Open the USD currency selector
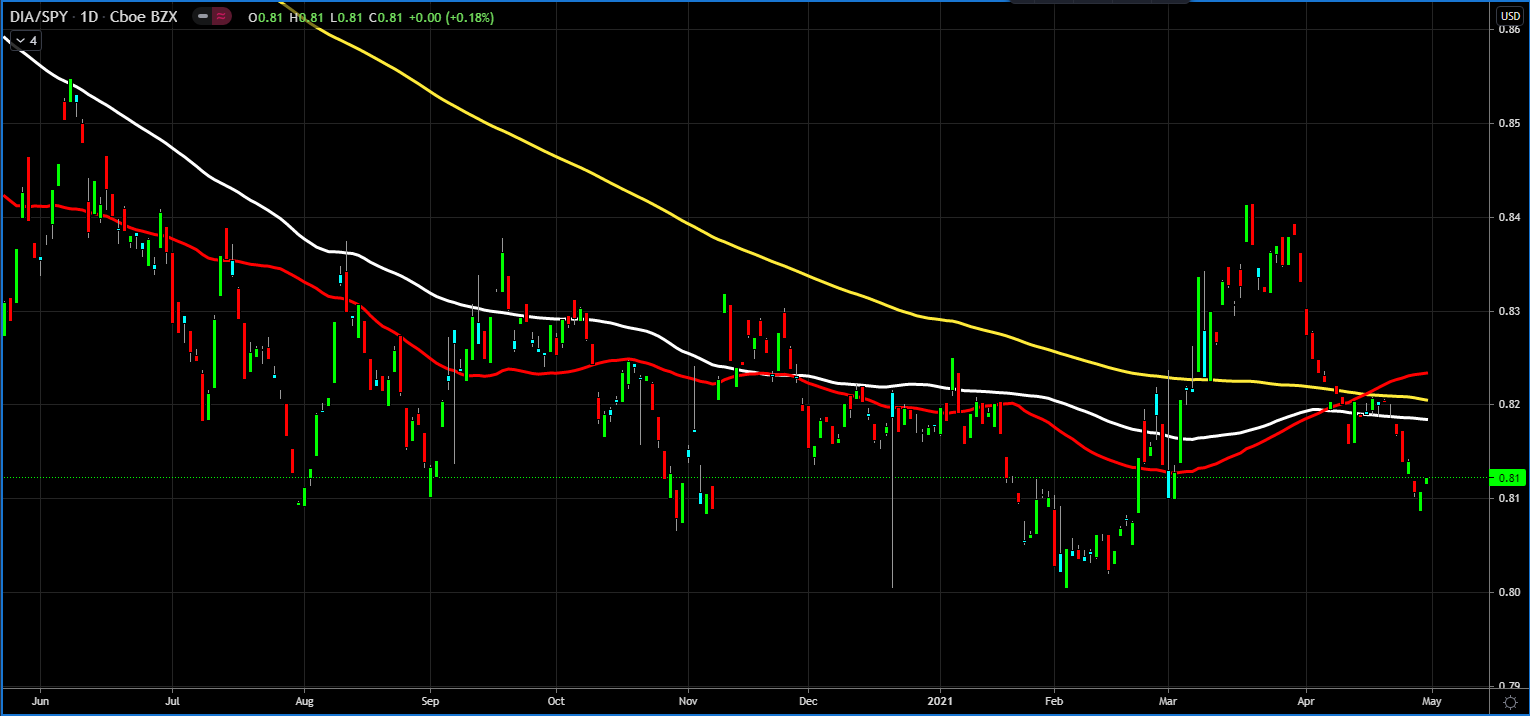Image resolution: width=1530 pixels, height=716 pixels. (x=1509, y=17)
